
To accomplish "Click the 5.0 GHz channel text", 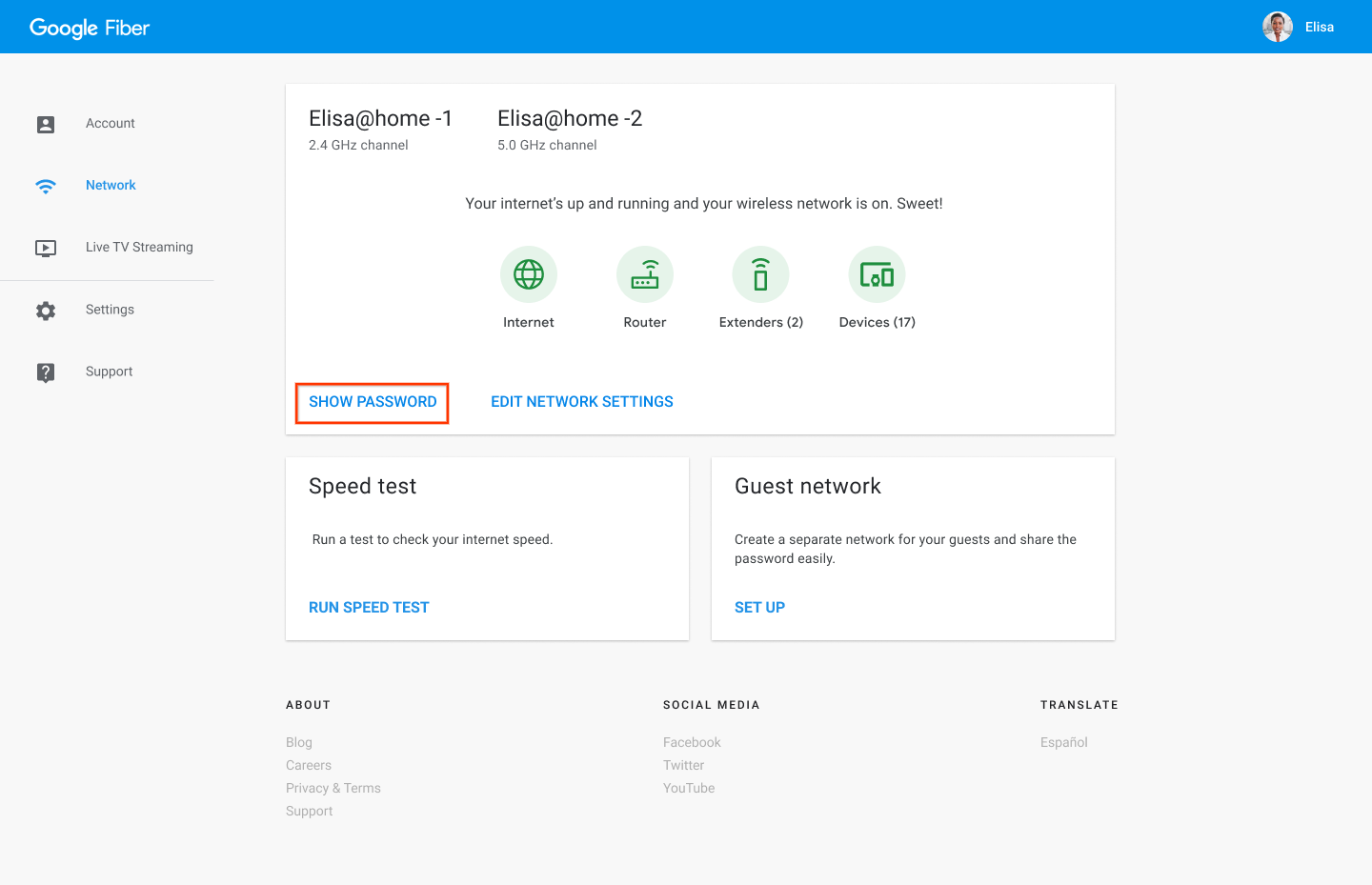I will (547, 145).
